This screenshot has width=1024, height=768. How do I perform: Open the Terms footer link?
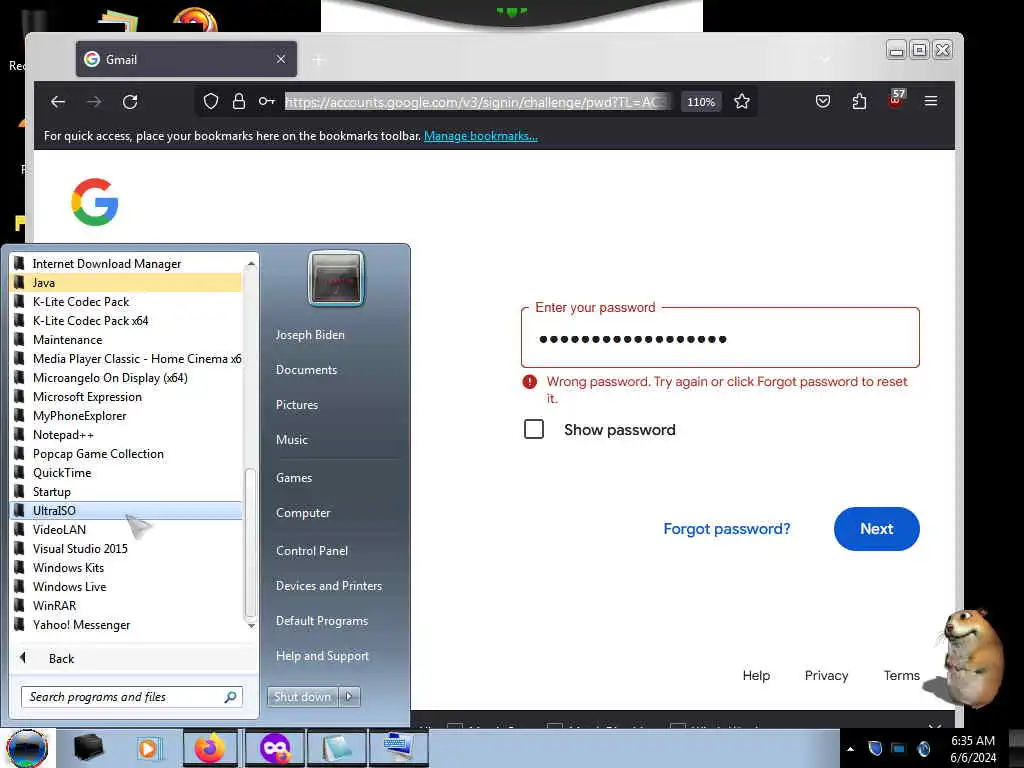(901, 676)
